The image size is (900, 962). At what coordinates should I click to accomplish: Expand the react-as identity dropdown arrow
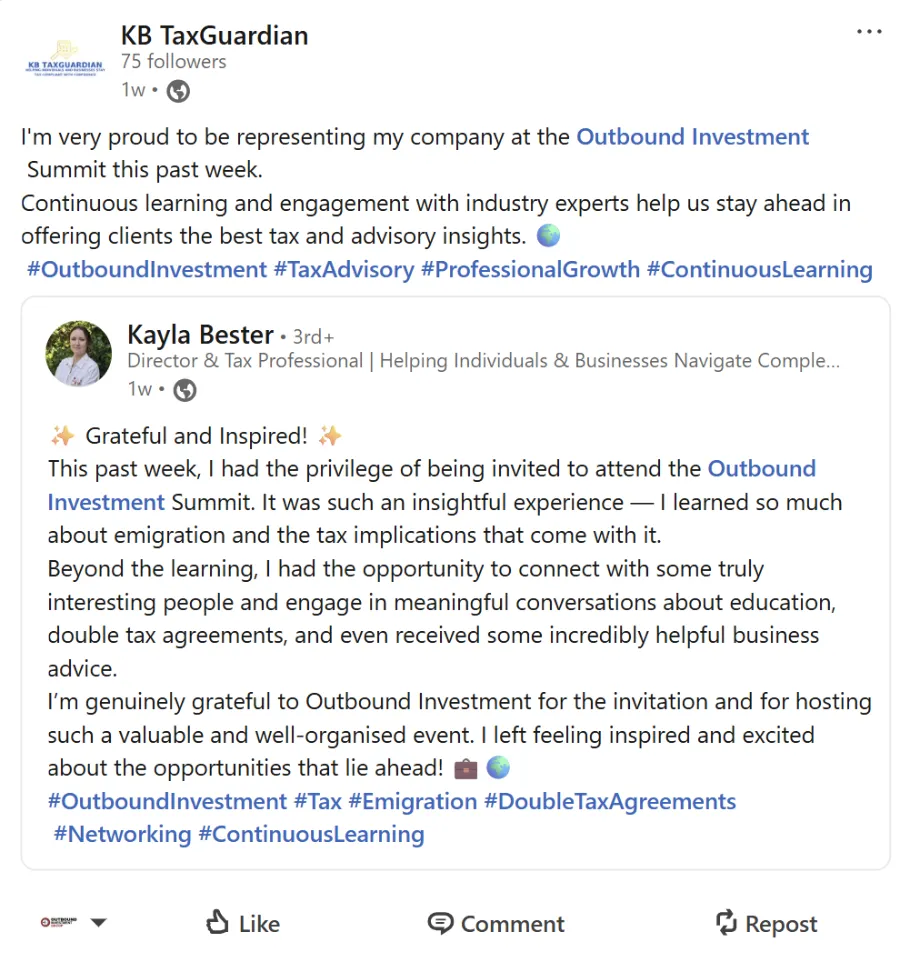coord(98,923)
